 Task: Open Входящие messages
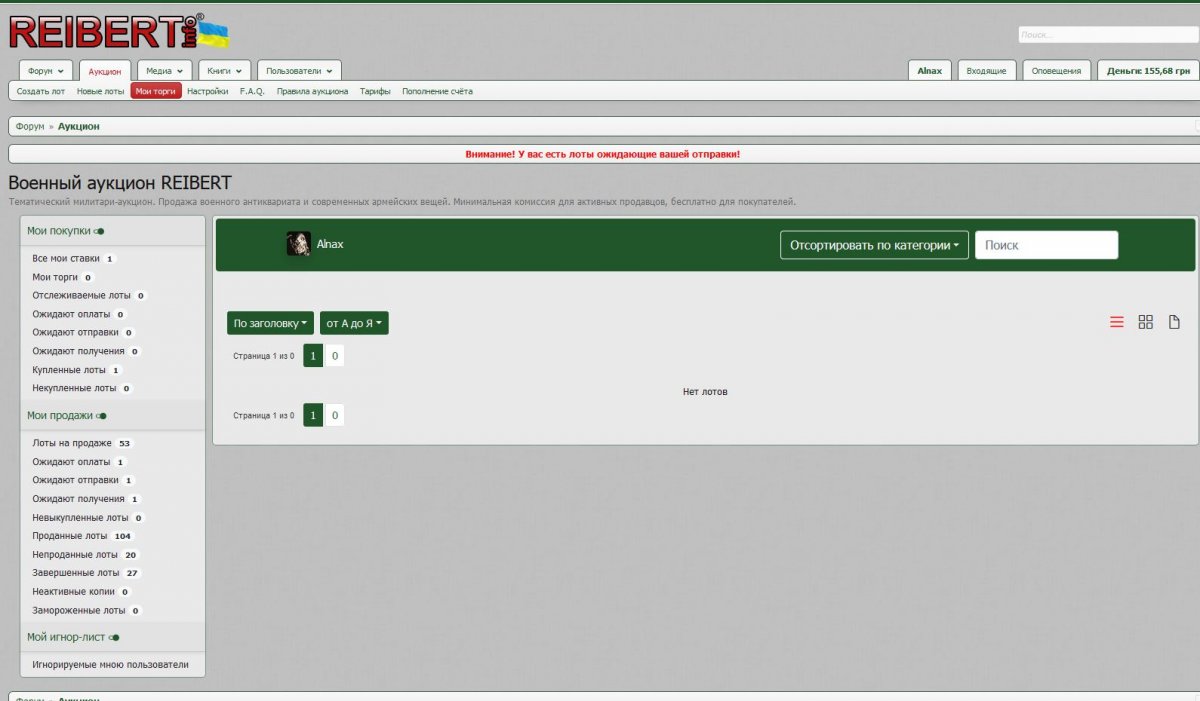point(986,71)
